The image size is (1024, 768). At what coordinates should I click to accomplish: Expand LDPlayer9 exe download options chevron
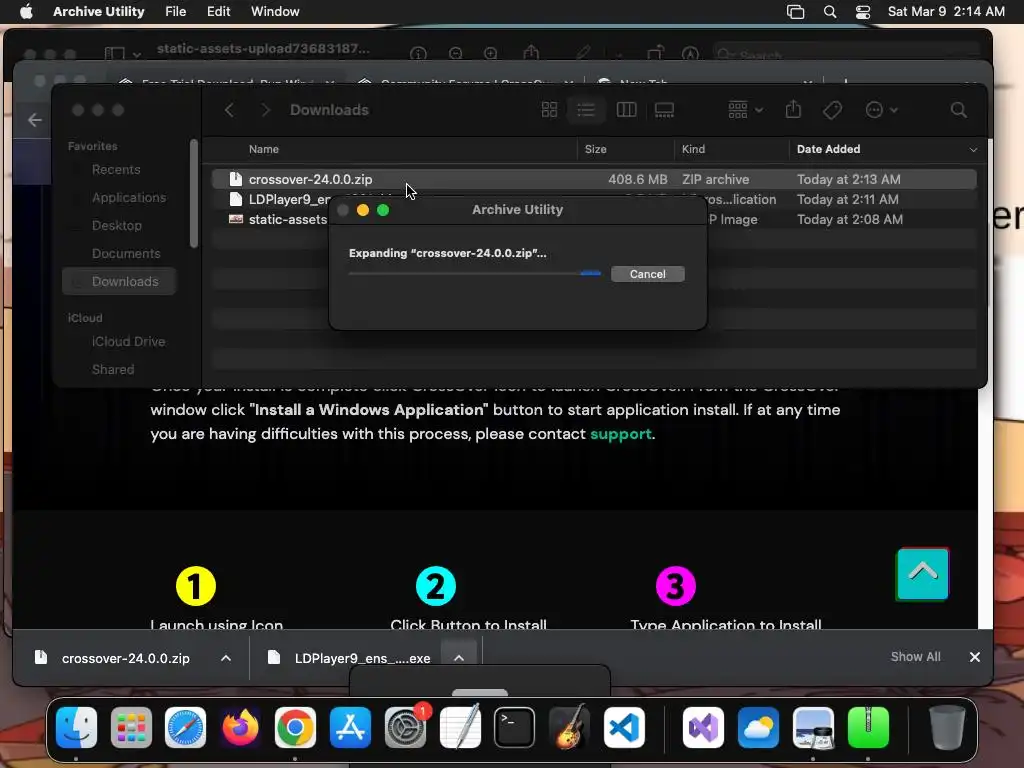point(459,658)
